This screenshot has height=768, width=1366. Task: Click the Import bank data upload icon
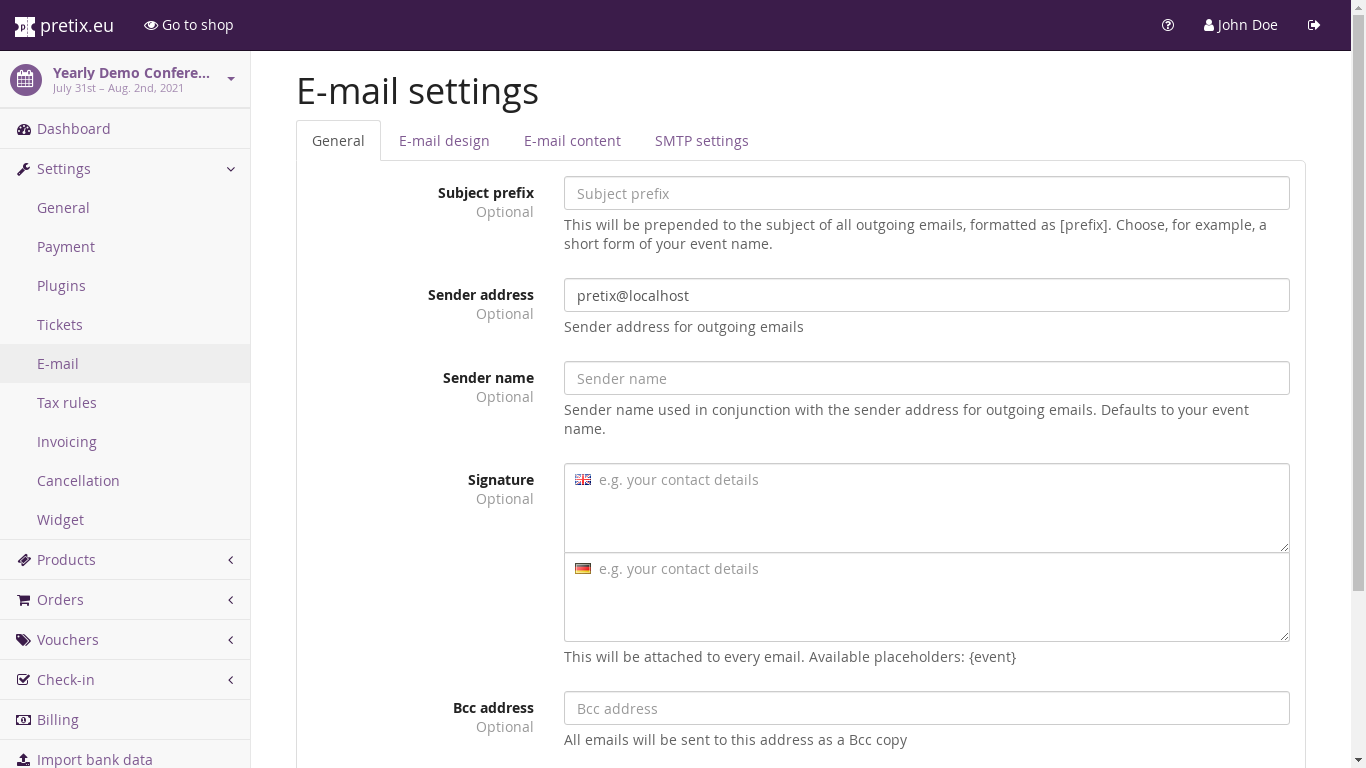24,760
